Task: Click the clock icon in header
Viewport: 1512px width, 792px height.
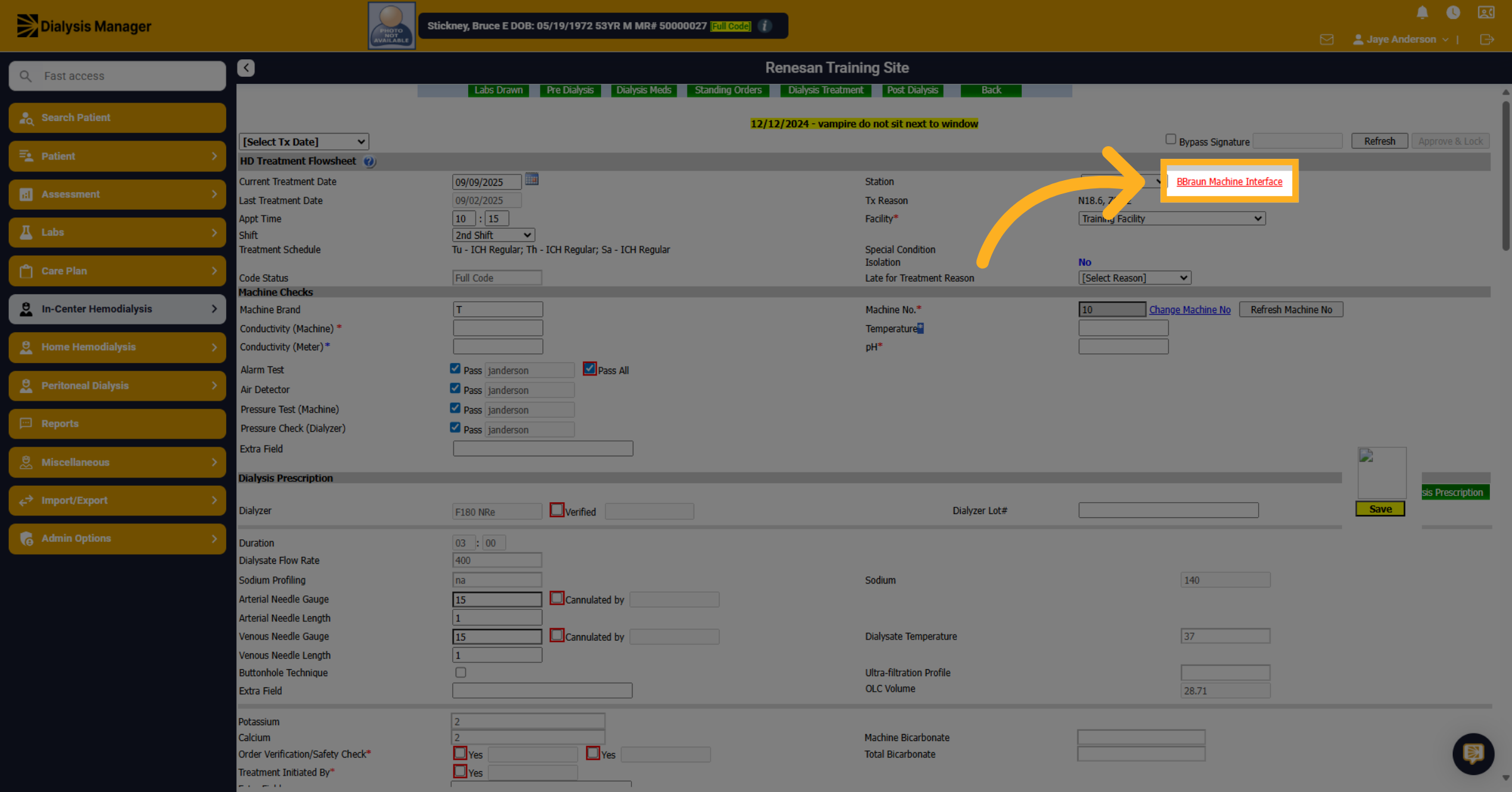Action: pyautogui.click(x=1453, y=13)
